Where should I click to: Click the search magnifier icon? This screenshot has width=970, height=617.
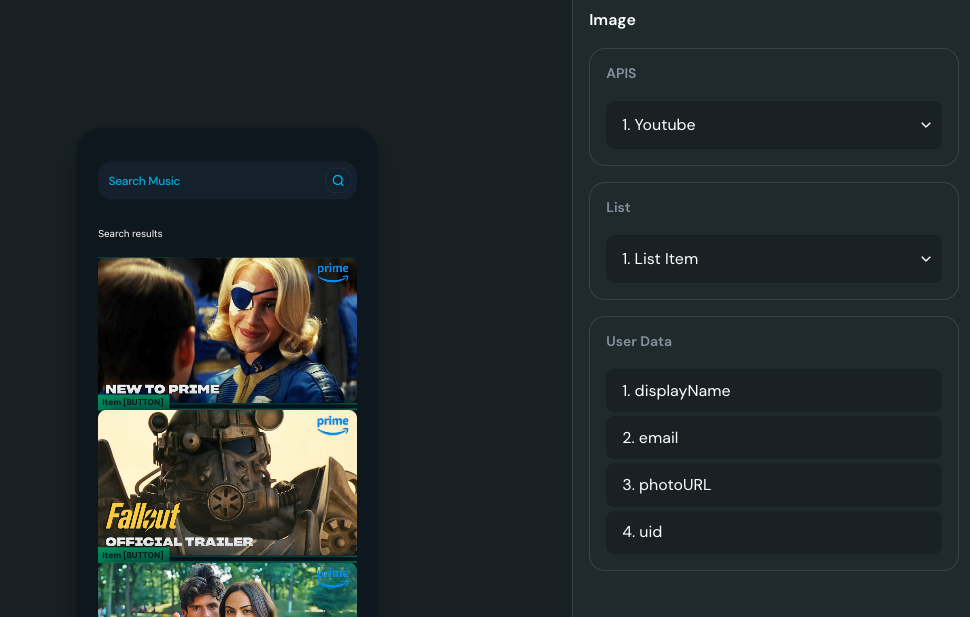(338, 181)
